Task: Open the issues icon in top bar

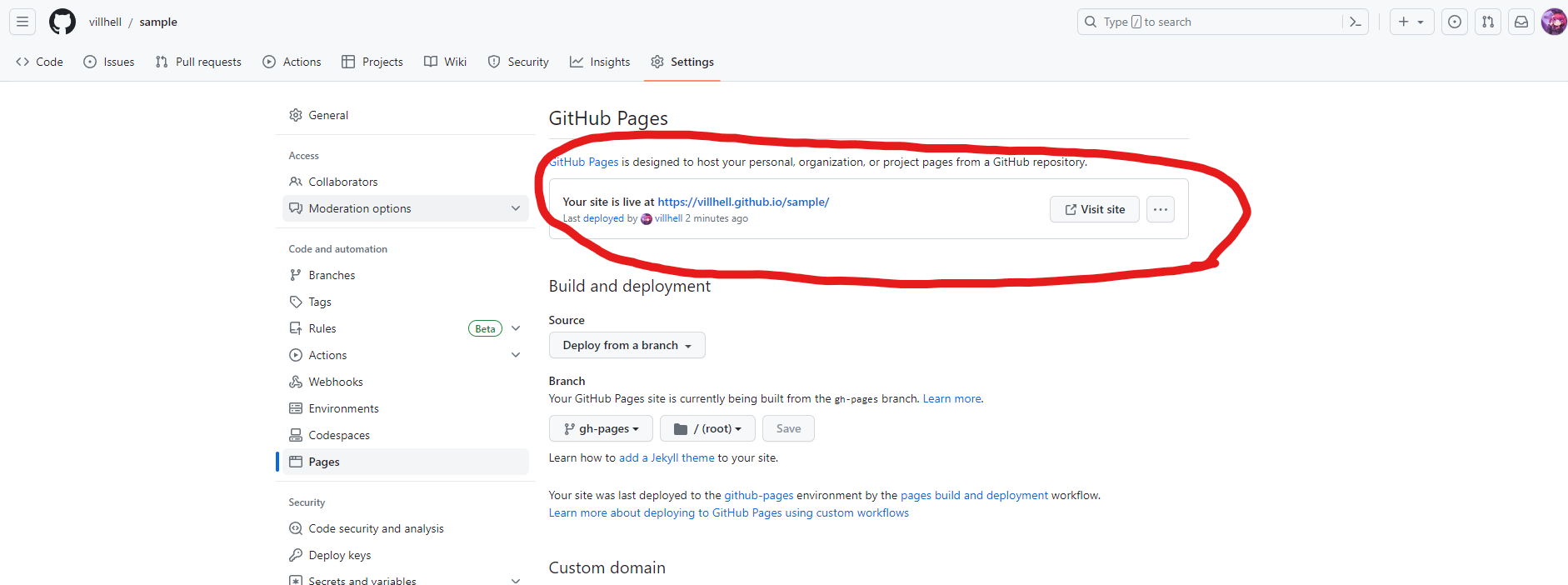Action: point(1455,22)
